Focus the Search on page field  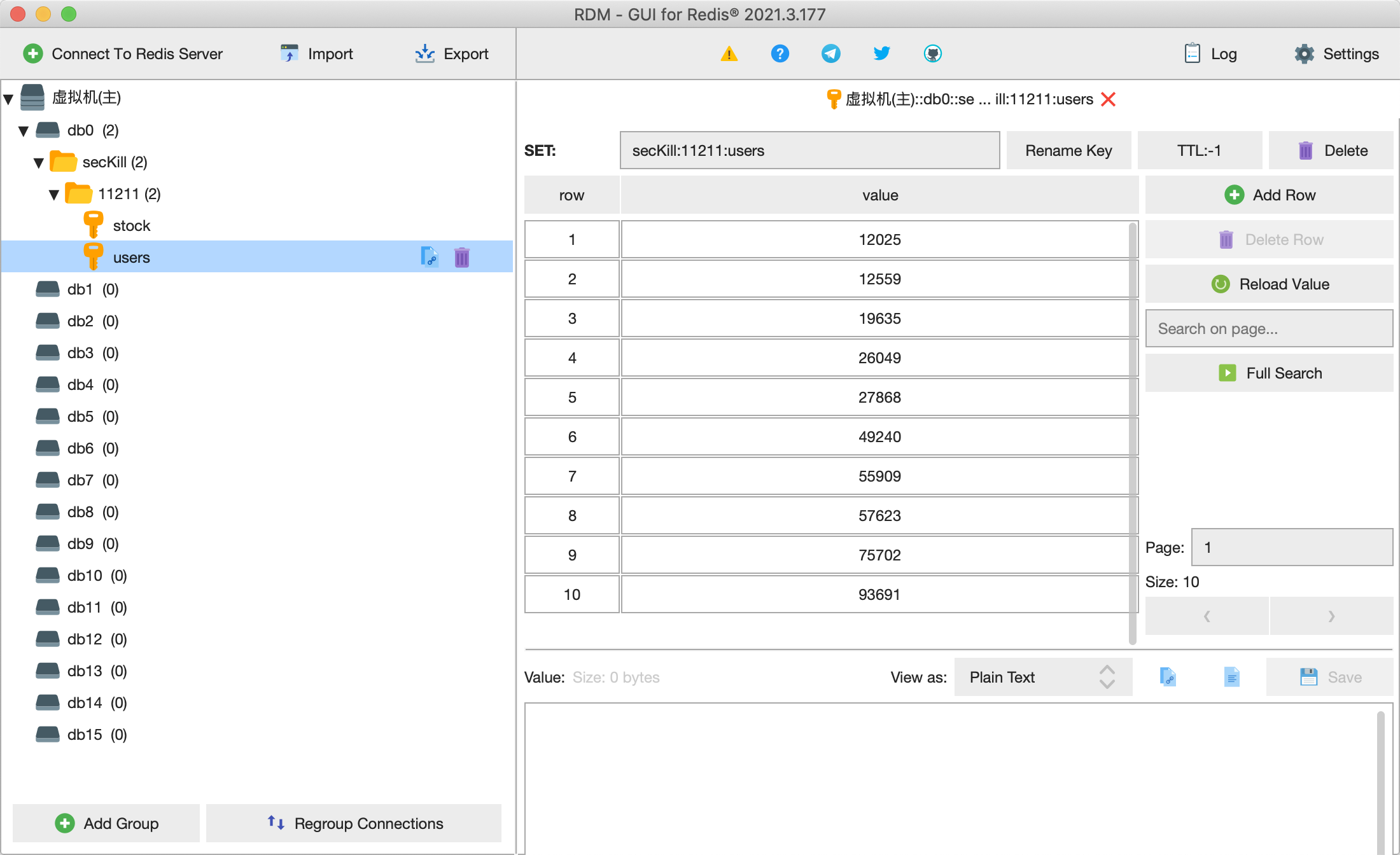1269,329
